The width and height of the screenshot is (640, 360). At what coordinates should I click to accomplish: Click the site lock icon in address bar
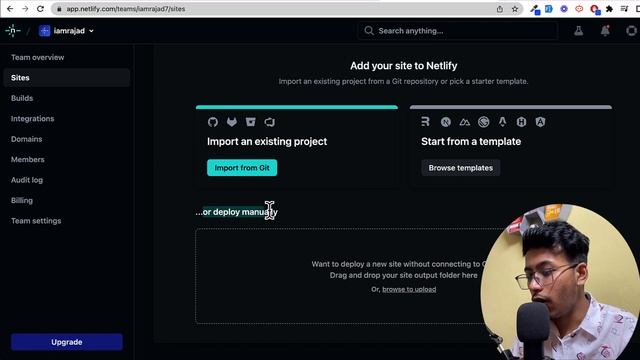(x=59, y=9)
